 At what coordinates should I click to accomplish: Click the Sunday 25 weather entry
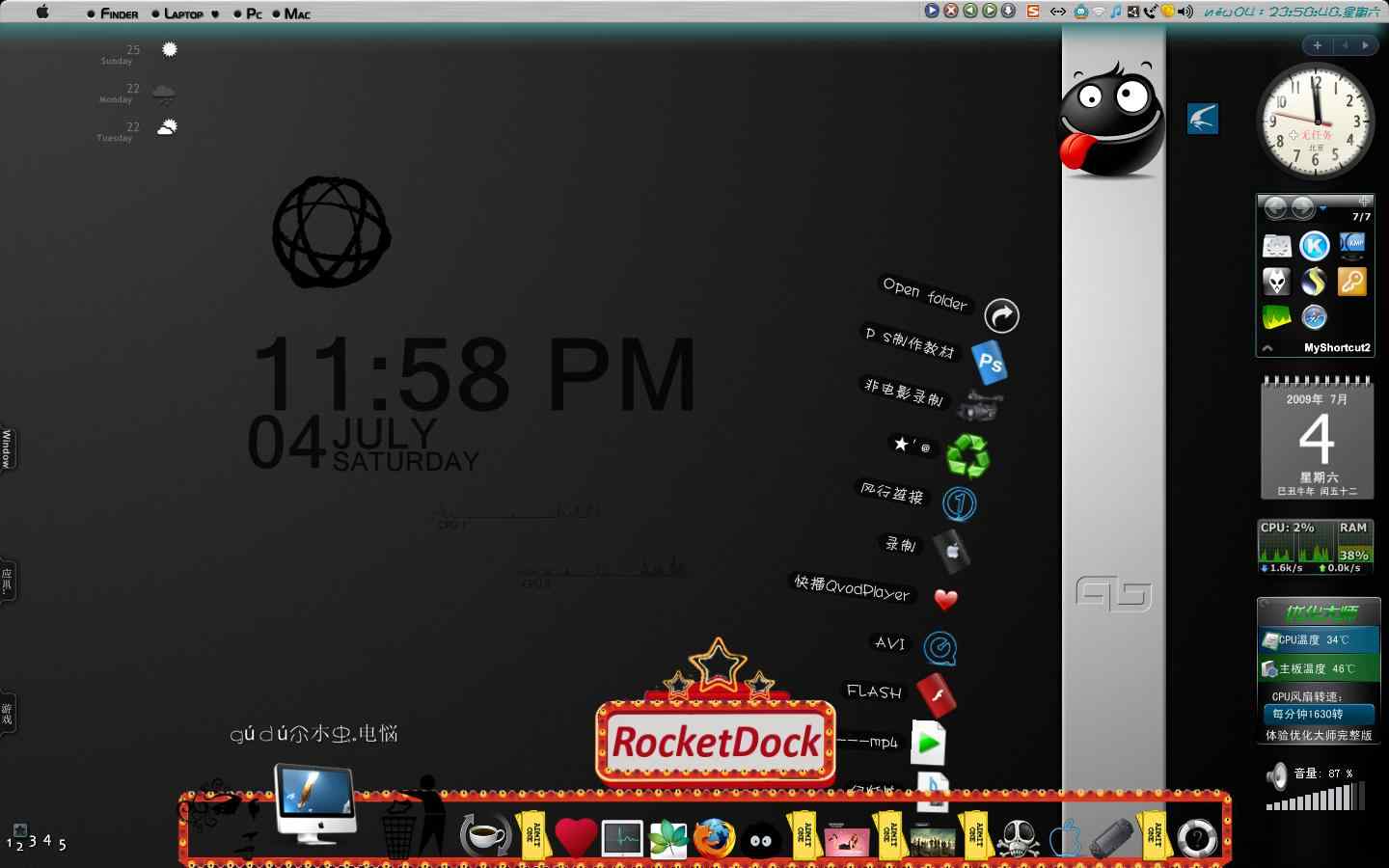point(138,52)
